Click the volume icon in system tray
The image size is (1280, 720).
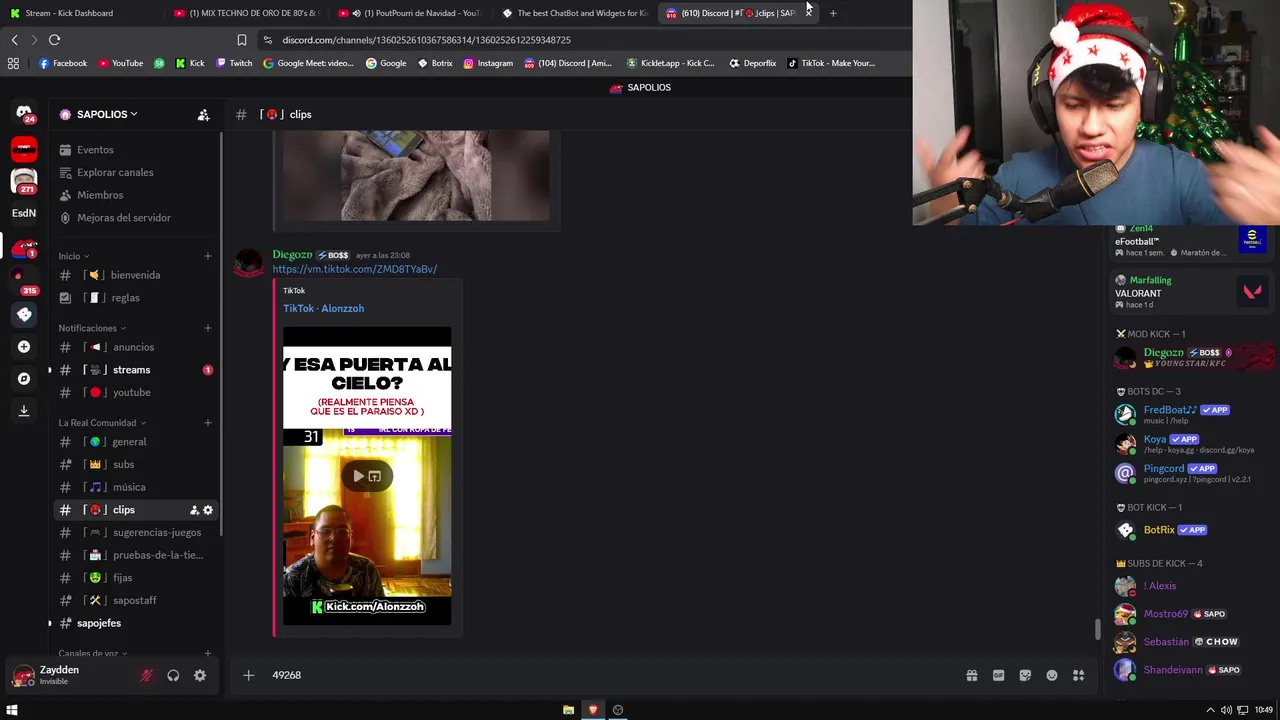coord(1226,710)
